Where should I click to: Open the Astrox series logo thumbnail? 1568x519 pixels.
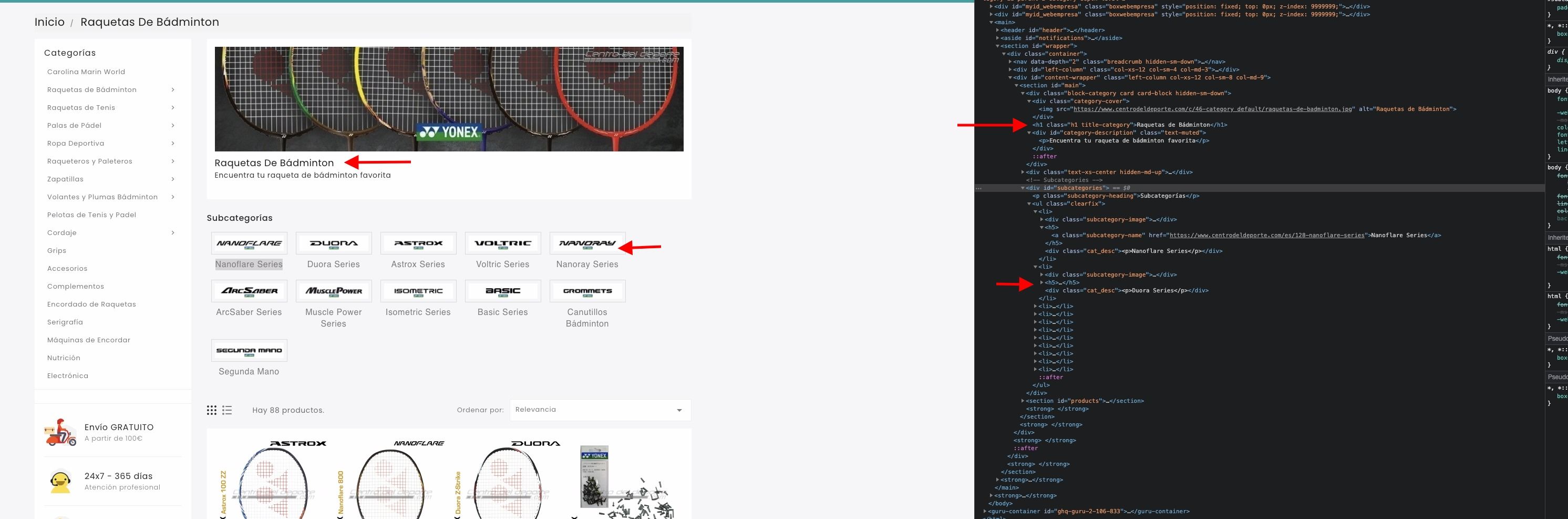tap(418, 242)
